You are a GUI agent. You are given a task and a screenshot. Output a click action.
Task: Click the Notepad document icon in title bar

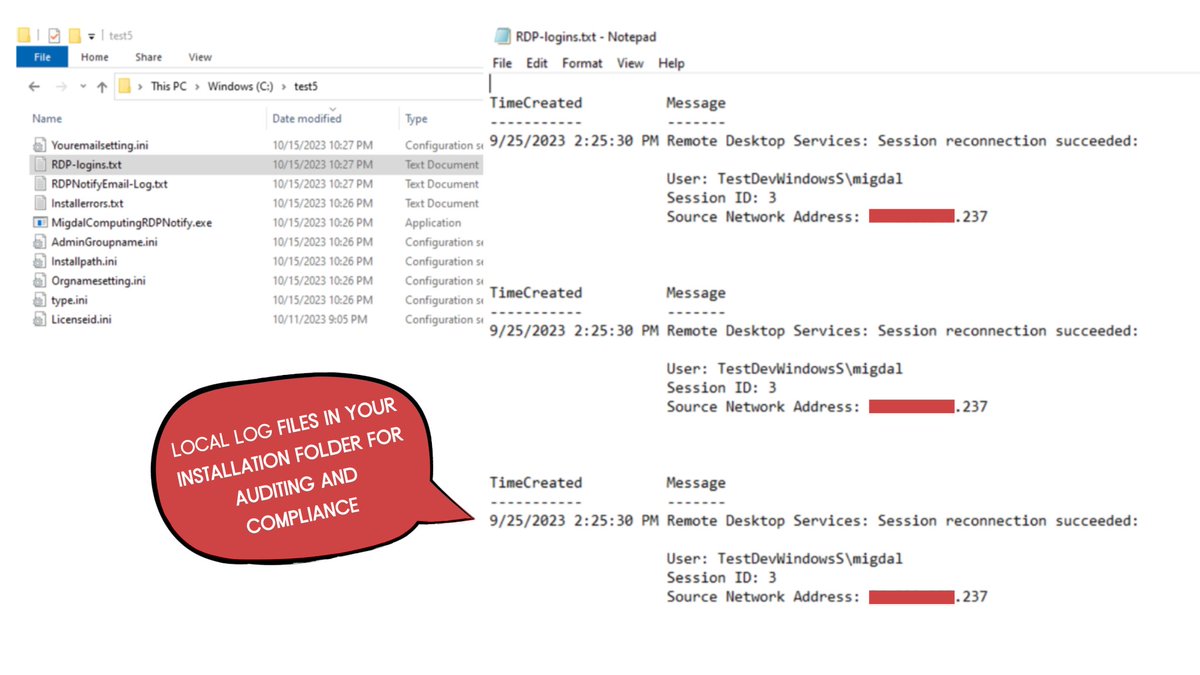point(504,37)
